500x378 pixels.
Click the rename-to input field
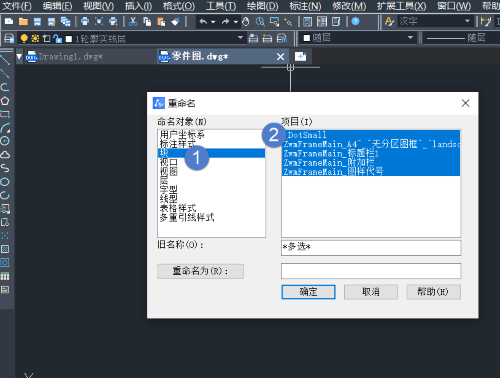point(371,271)
